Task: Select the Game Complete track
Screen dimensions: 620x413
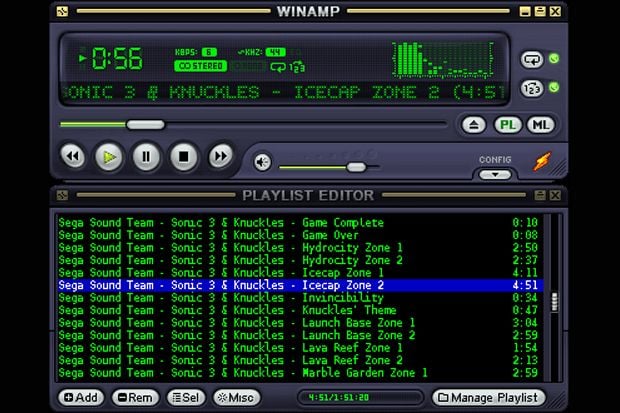Action: (301, 223)
